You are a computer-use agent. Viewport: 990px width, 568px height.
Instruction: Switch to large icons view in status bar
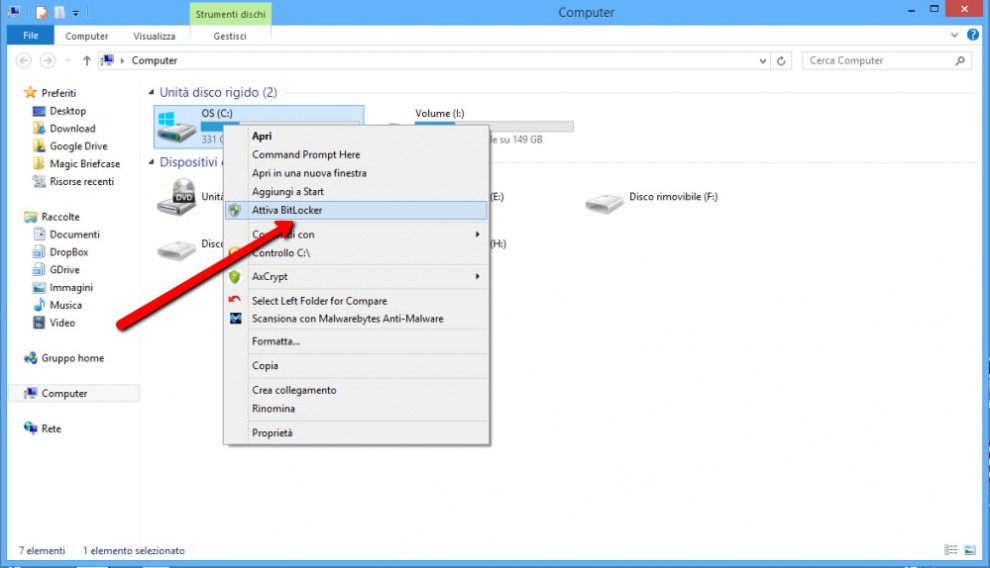click(970, 550)
